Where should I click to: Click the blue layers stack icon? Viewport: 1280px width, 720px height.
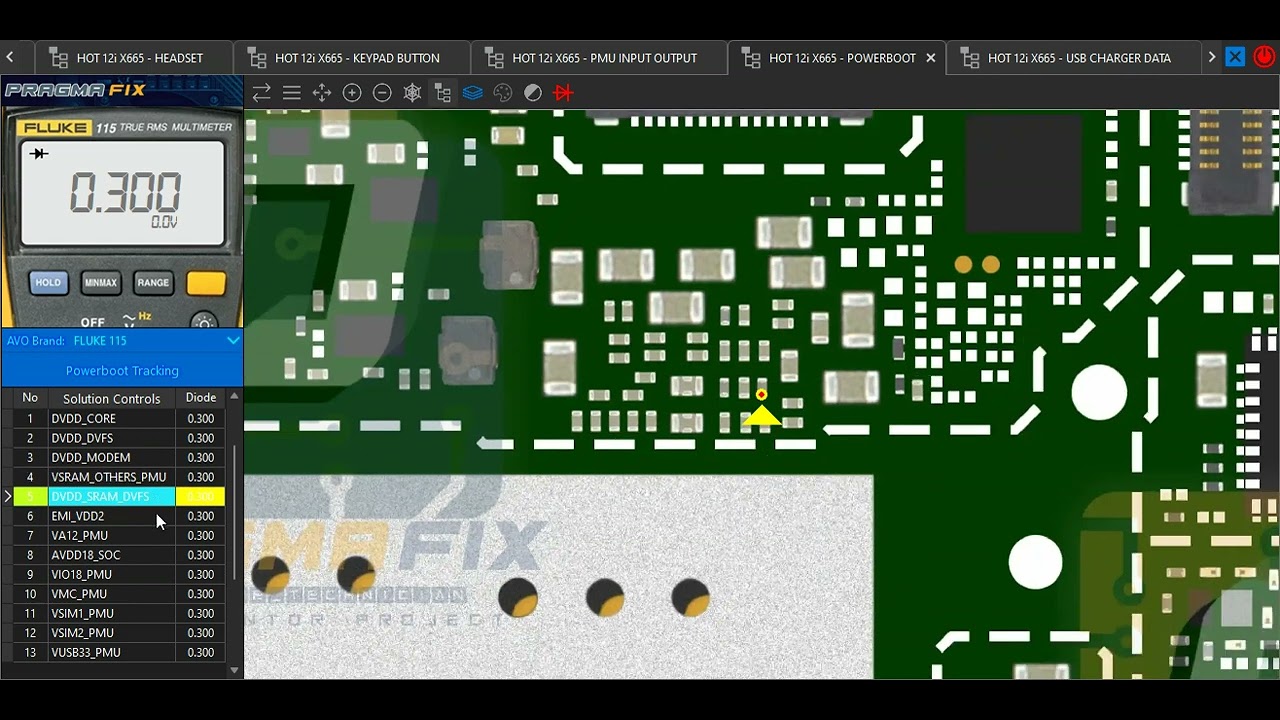(473, 93)
